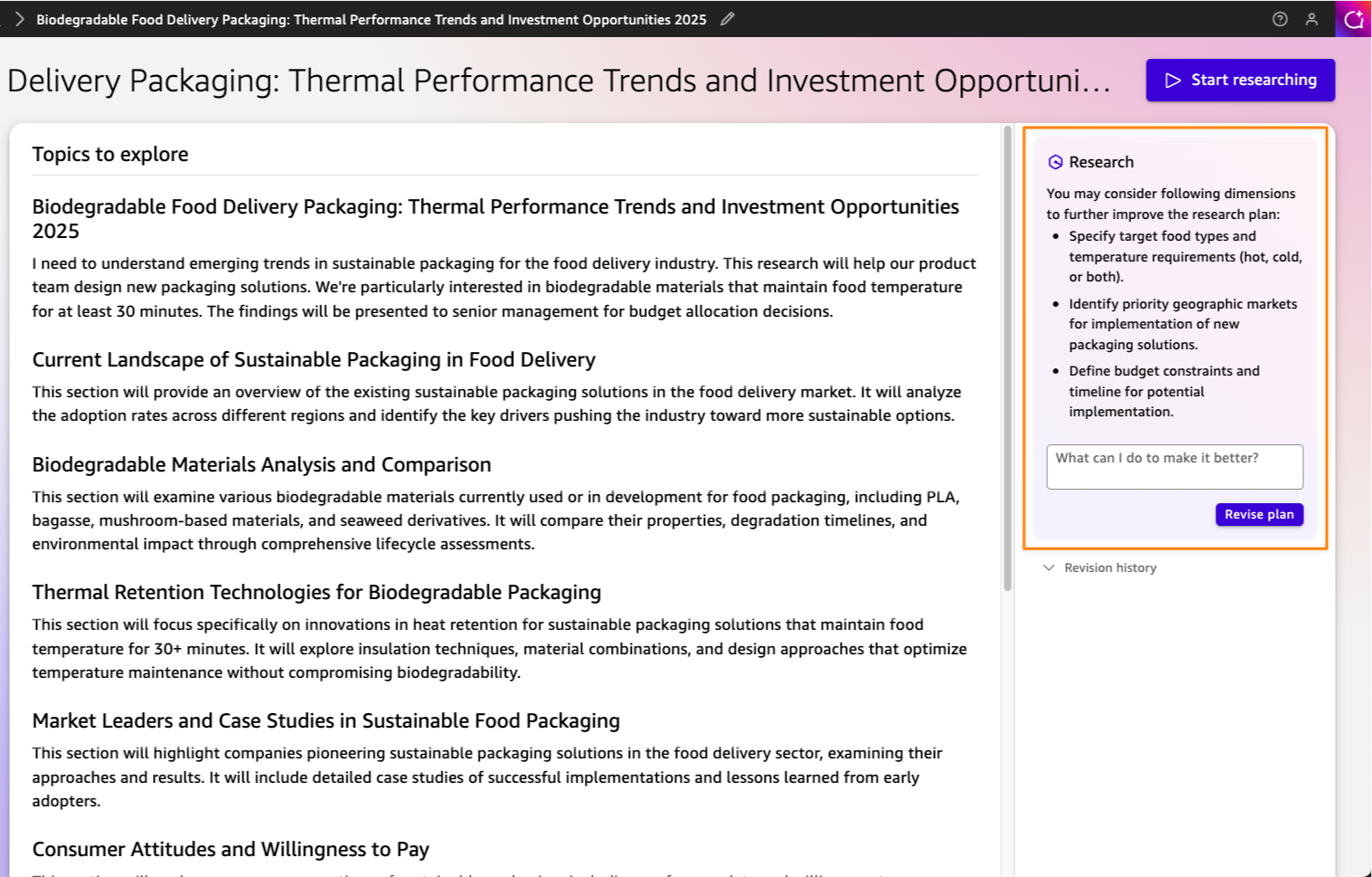The image size is (1372, 877).
Task: Click 'Thermal Retention Technologies' section heading
Action: [x=316, y=593]
